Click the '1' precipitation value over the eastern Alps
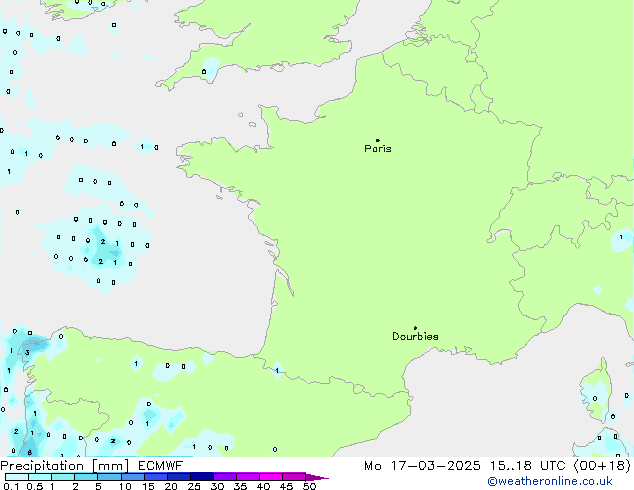 [x=621, y=237]
